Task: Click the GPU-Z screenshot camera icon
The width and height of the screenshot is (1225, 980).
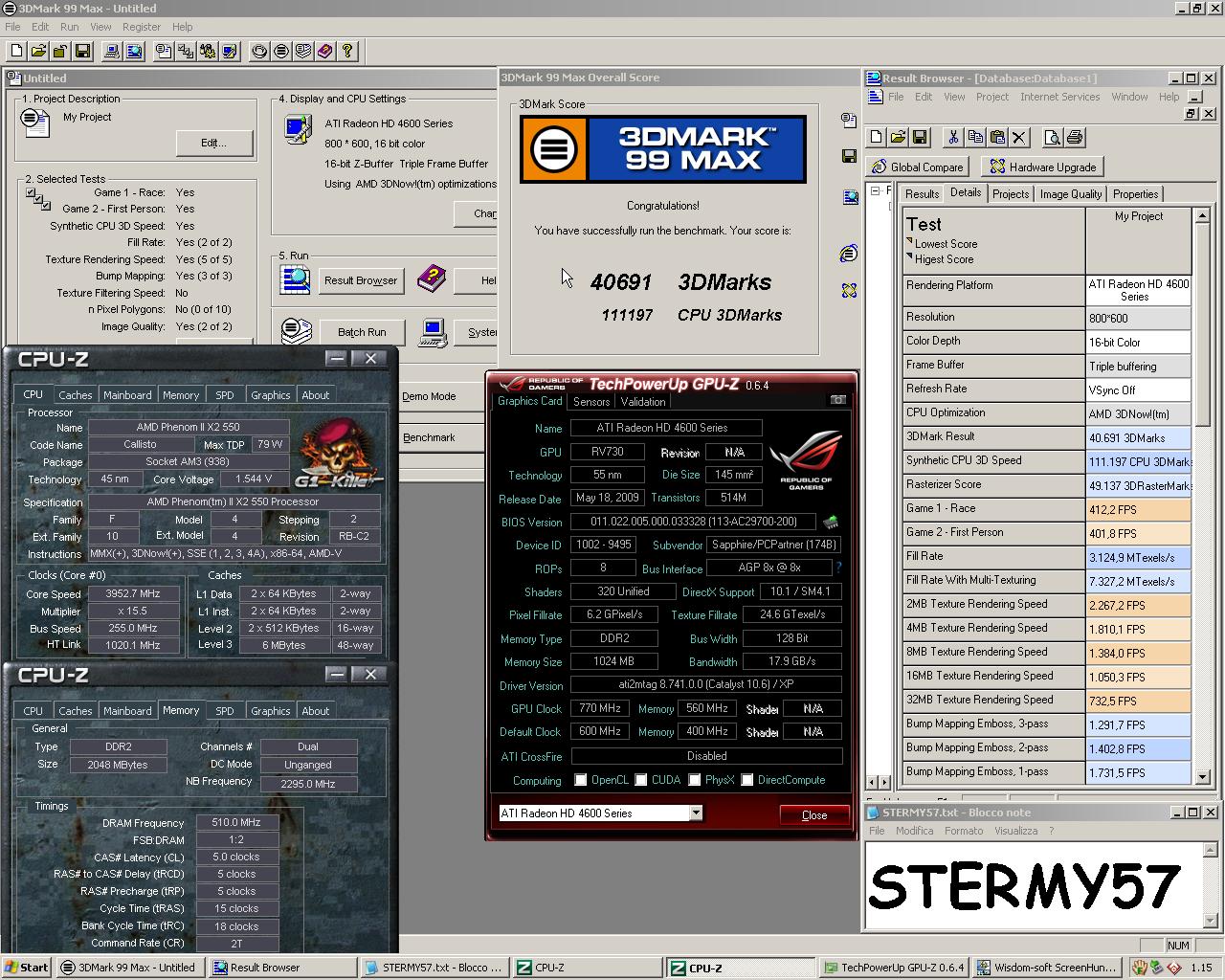Action: point(838,400)
